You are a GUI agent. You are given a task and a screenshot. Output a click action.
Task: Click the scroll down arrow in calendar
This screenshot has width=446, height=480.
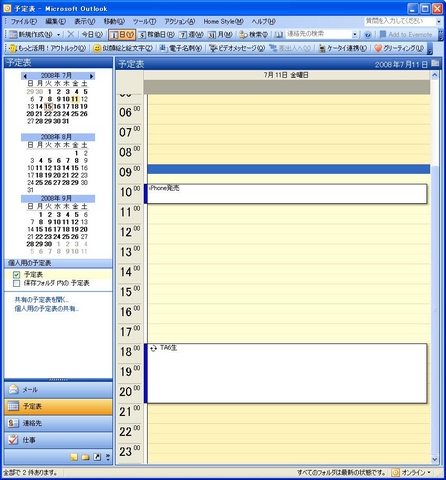435,459
